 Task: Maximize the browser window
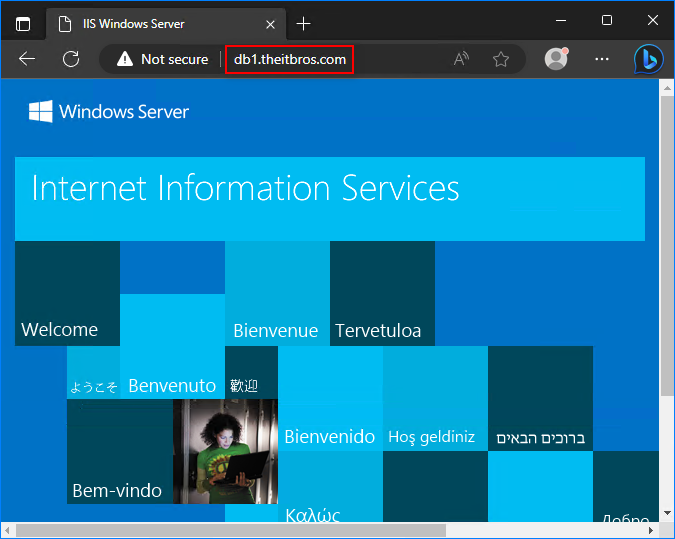pos(607,20)
